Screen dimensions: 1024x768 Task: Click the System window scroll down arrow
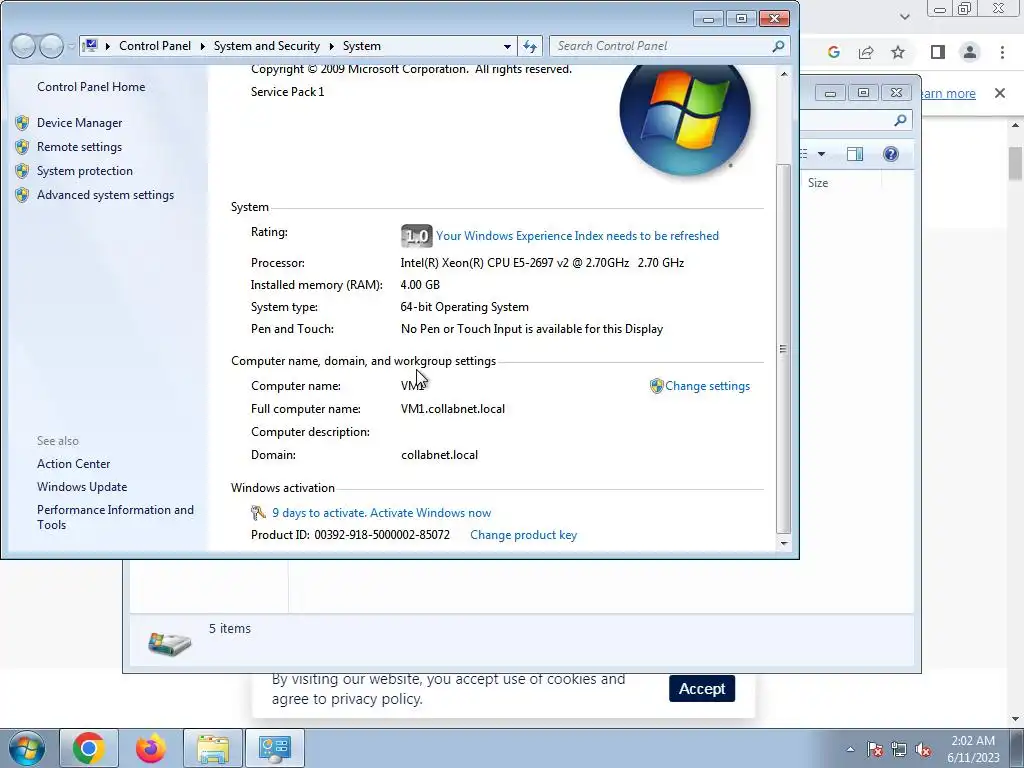tap(784, 543)
